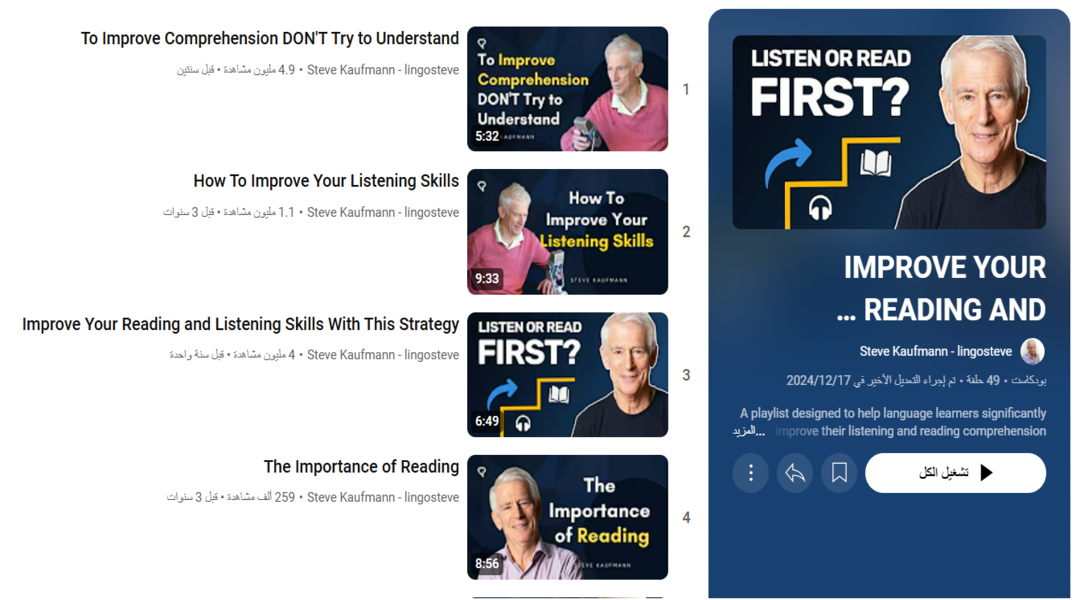Open the large Listen or Read First thumbnail

[x=889, y=132]
